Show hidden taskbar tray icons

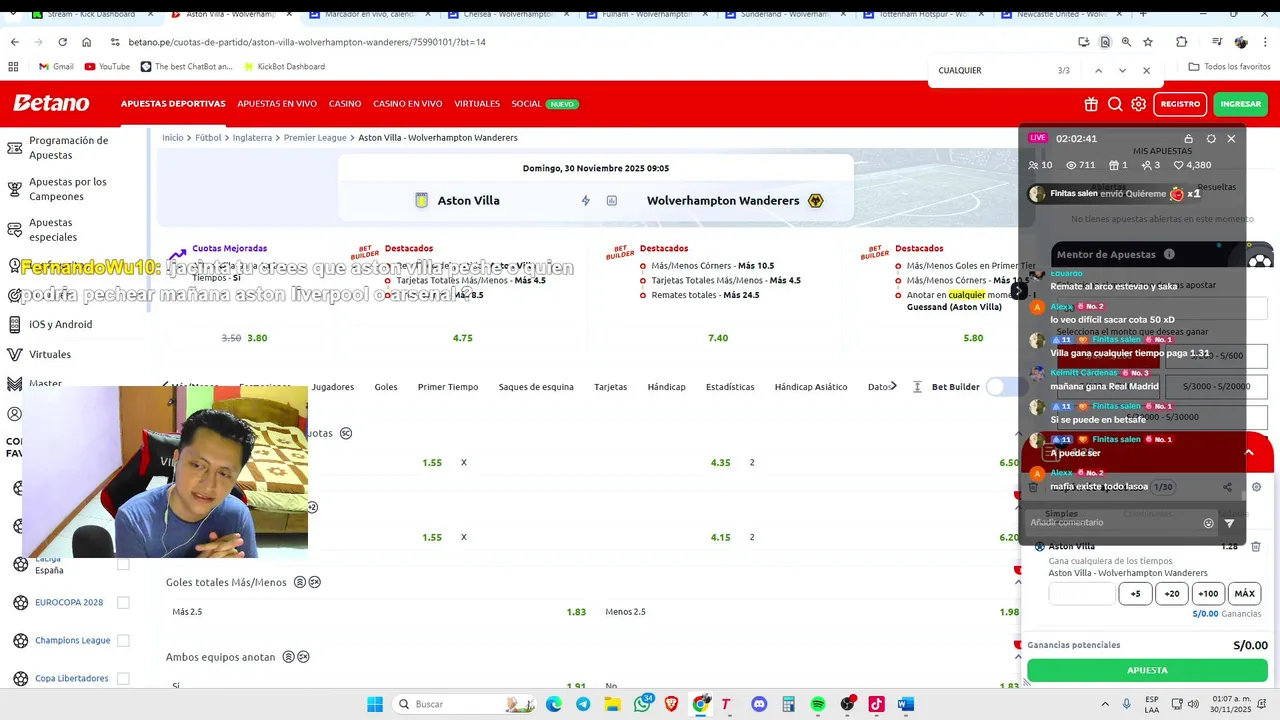pos(1105,704)
